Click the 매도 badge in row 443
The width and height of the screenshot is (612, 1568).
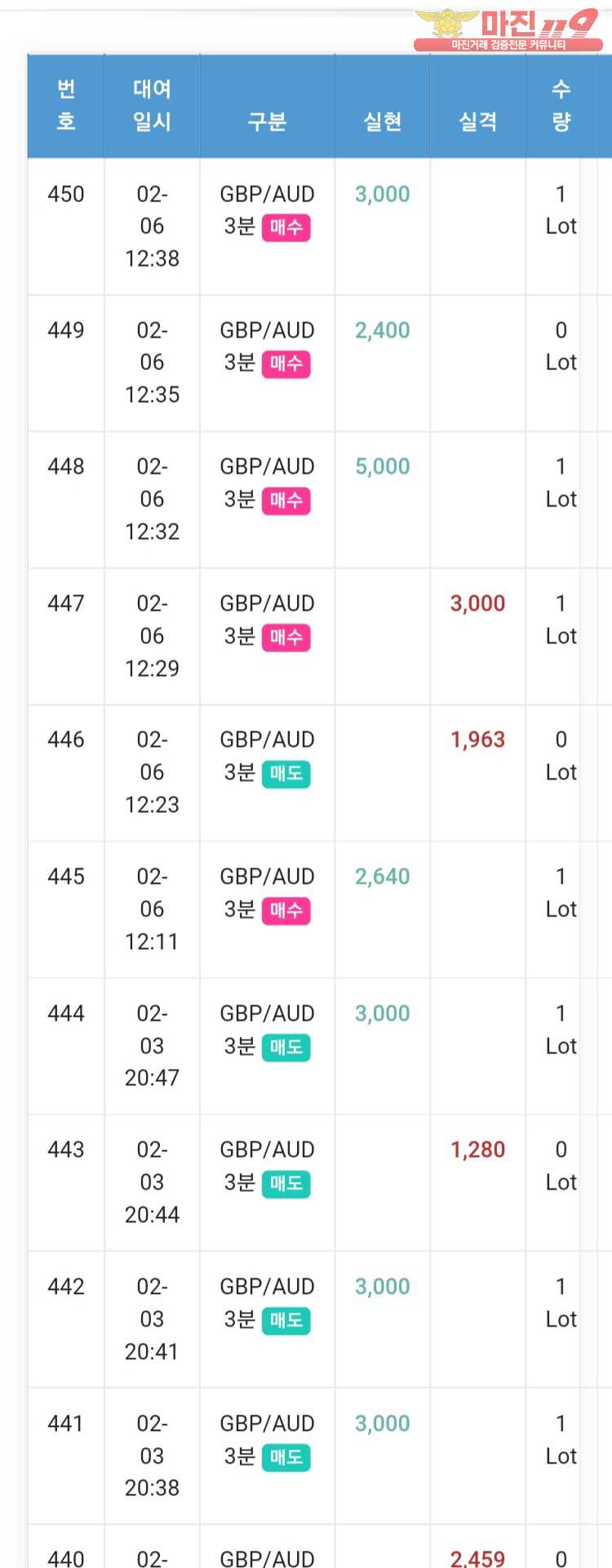(286, 1183)
